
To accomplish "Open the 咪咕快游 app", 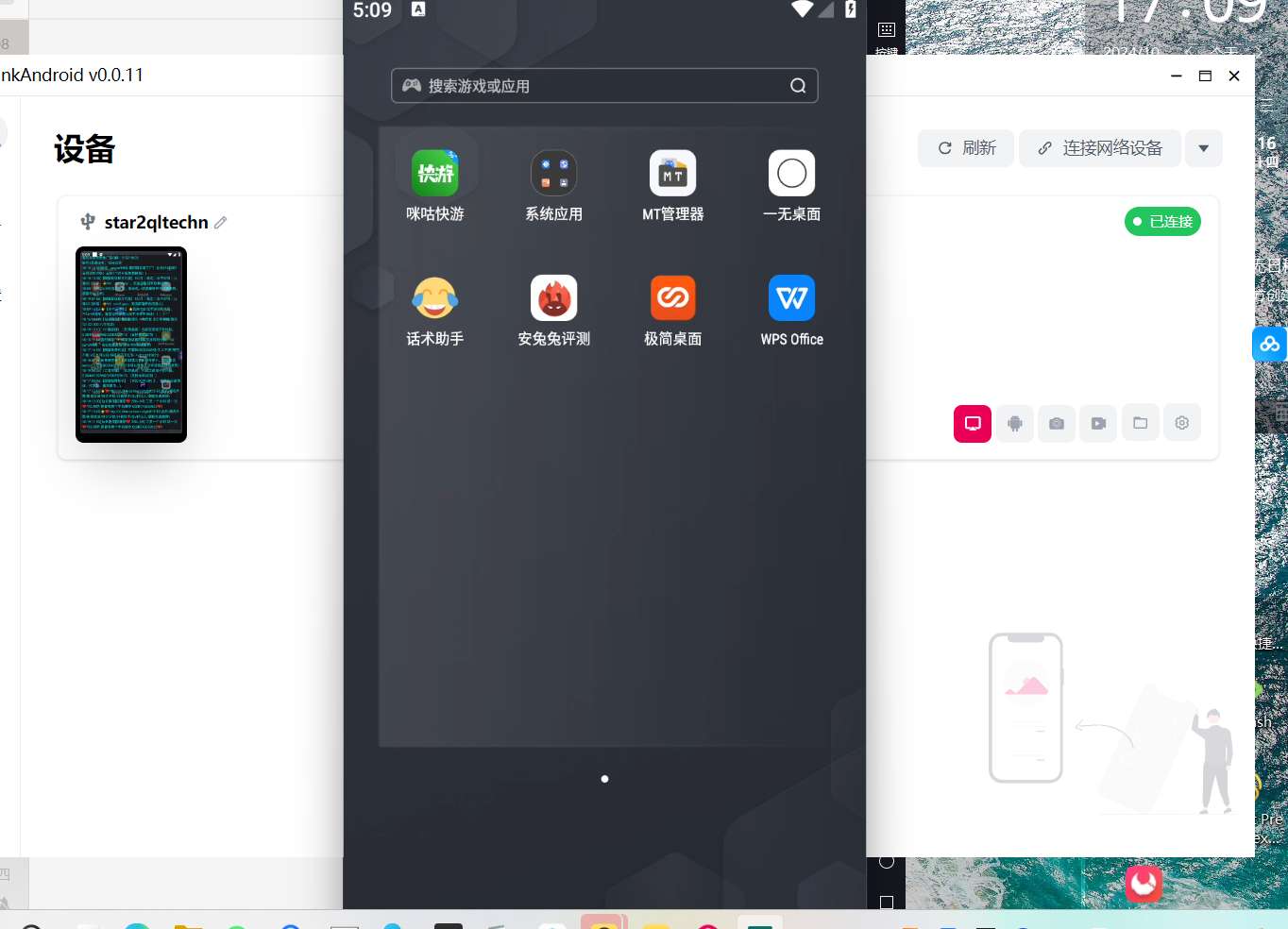I will pyautogui.click(x=435, y=174).
